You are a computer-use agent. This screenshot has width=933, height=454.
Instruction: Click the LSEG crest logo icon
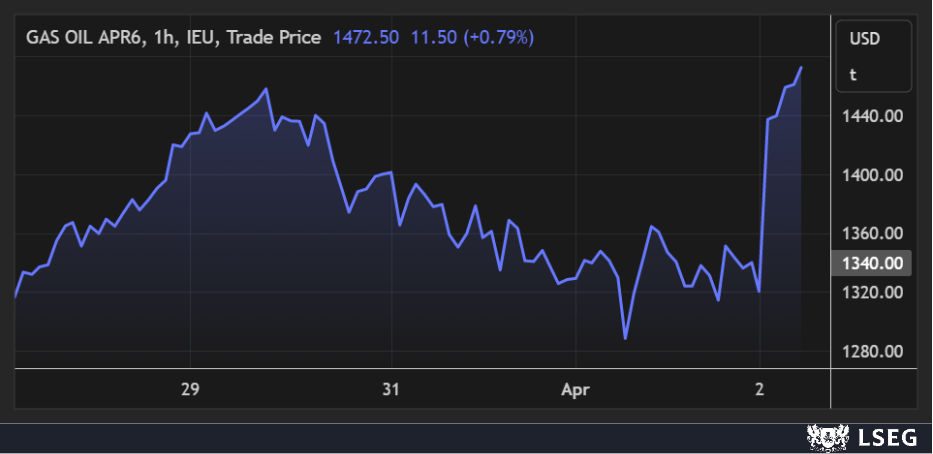coord(824,437)
